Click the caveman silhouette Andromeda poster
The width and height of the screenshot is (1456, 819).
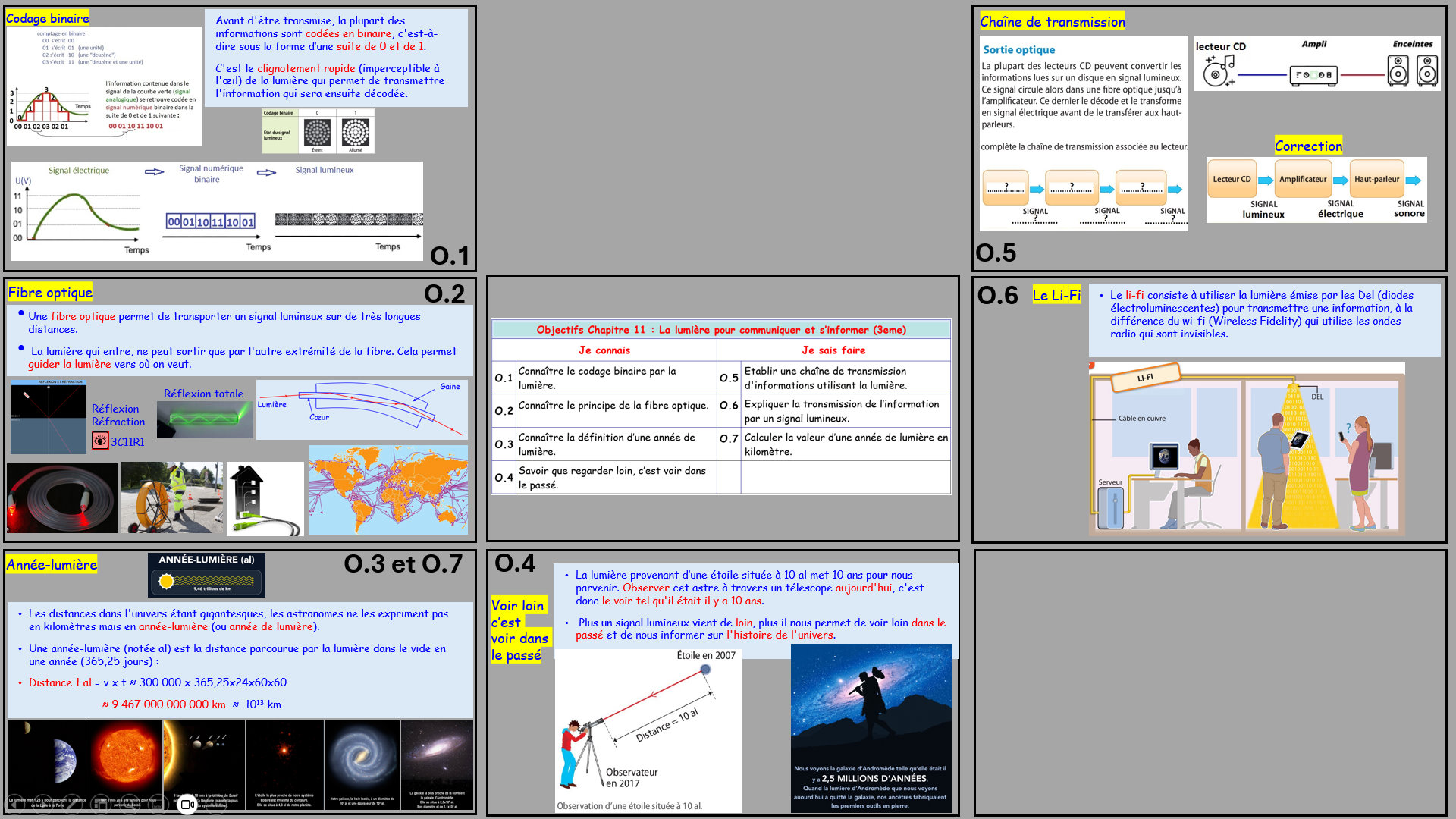(871, 729)
